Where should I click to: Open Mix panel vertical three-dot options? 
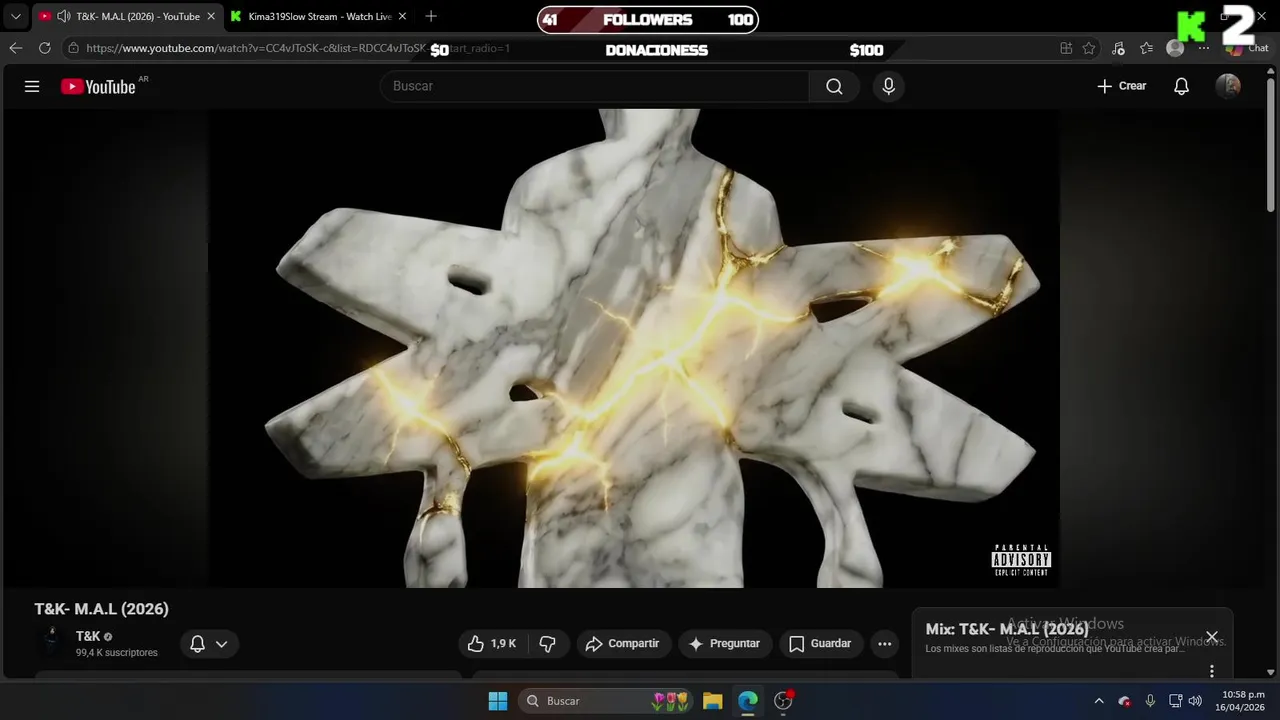point(1212,671)
